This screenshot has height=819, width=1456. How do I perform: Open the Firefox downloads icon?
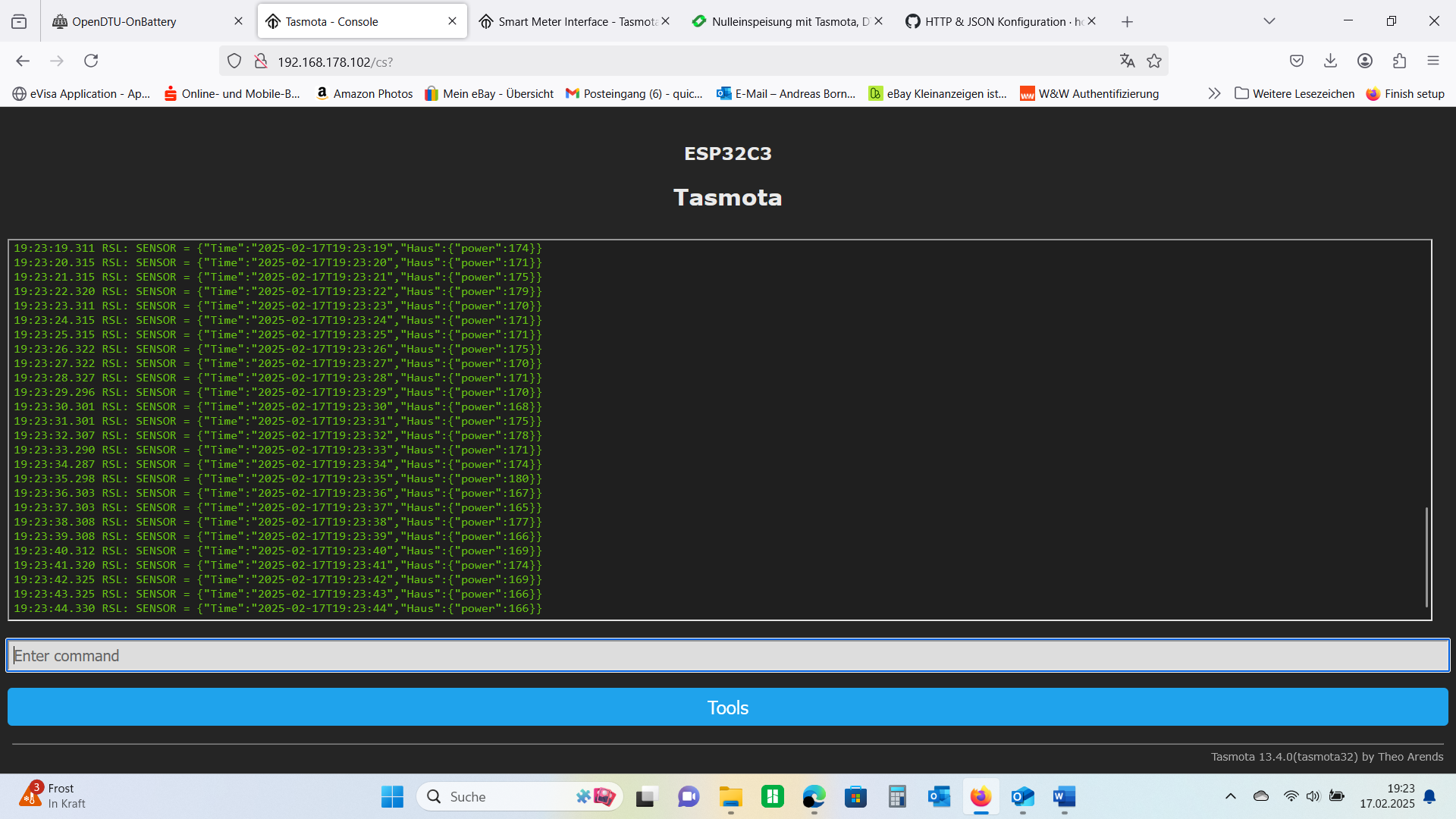click(x=1330, y=61)
